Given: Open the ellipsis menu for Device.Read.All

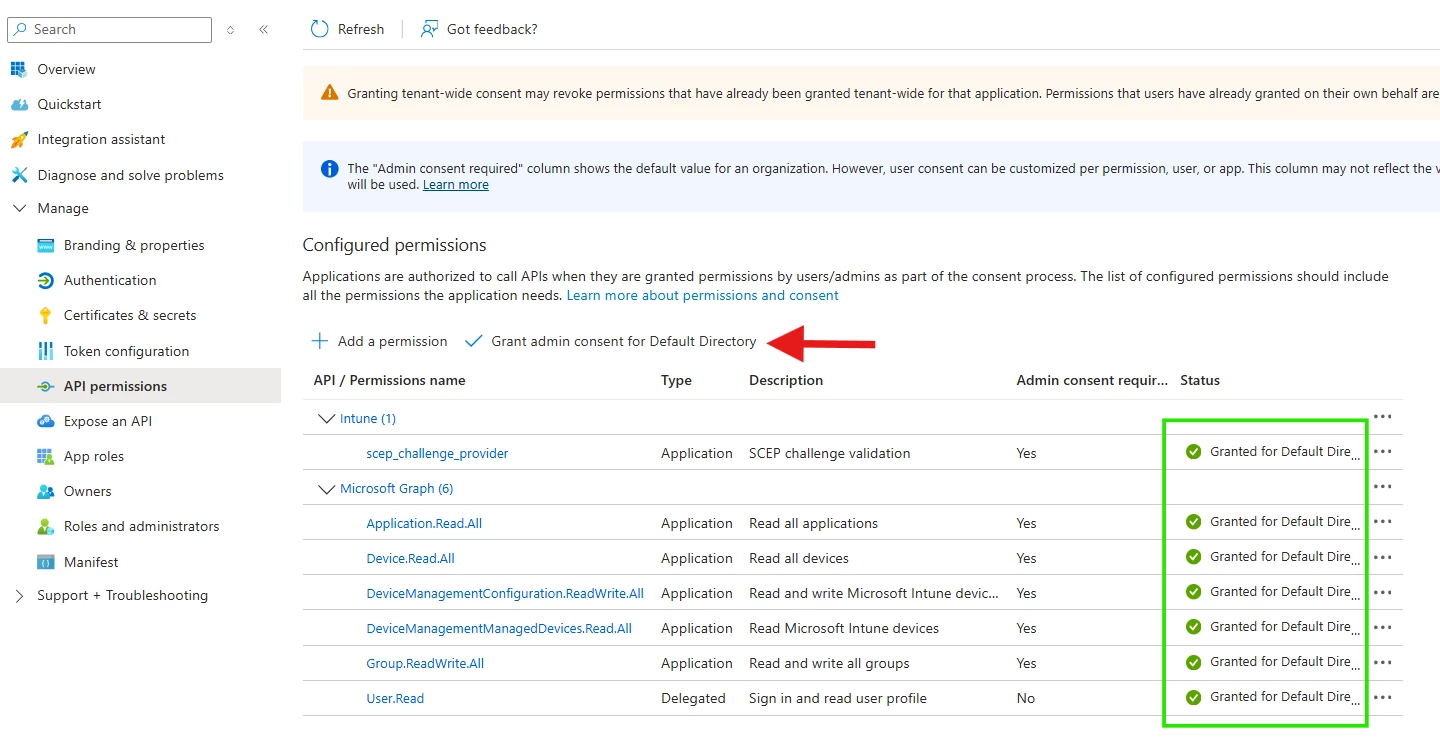Looking at the screenshot, I should point(1383,557).
